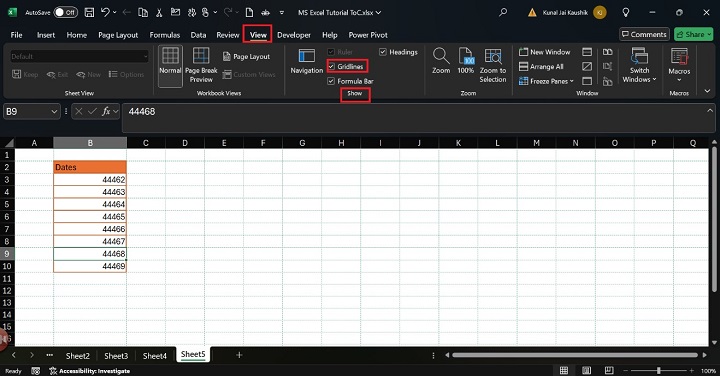The image size is (720, 376).
Task: Open the Navigation pane
Action: pyautogui.click(x=307, y=61)
